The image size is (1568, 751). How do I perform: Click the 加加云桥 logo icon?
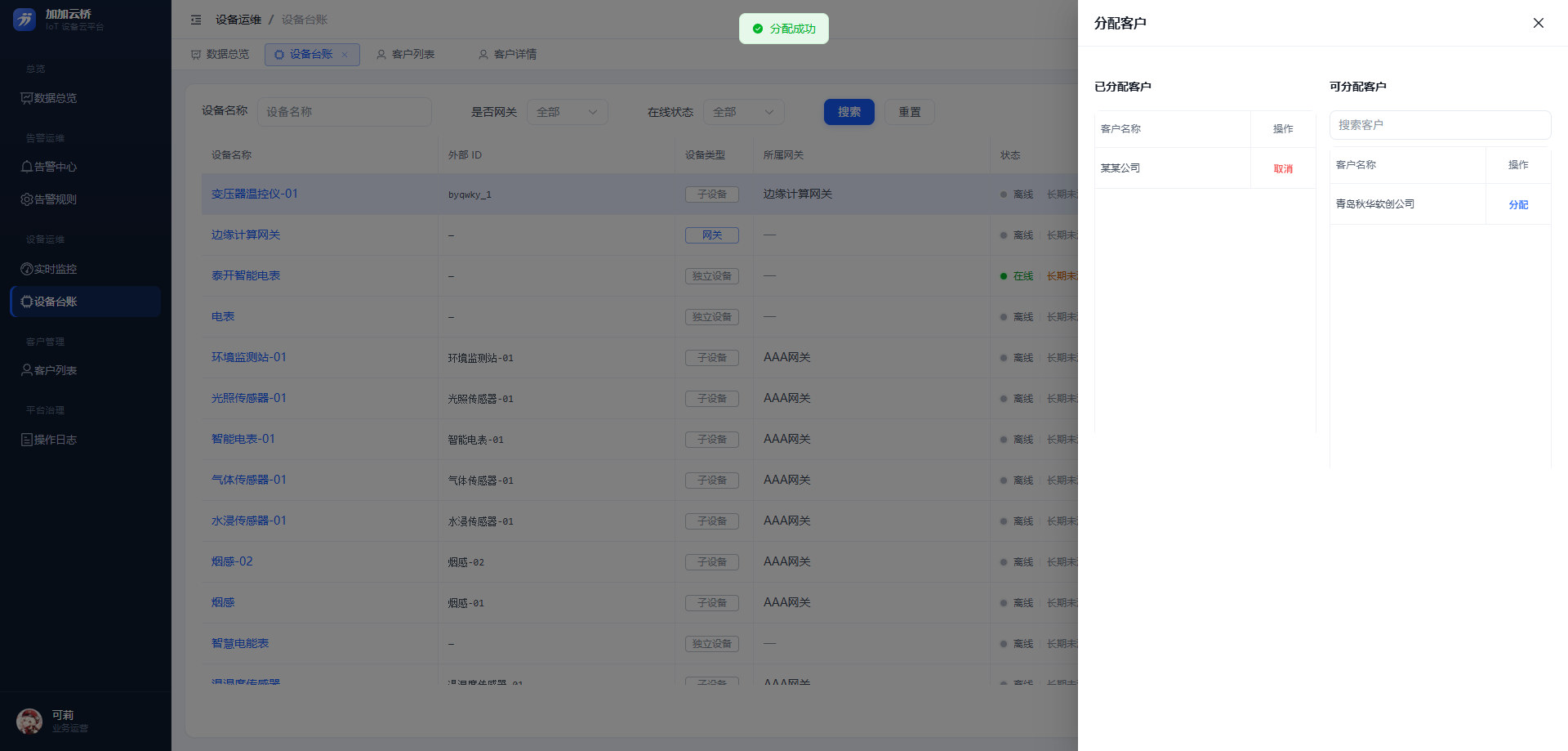(x=24, y=20)
